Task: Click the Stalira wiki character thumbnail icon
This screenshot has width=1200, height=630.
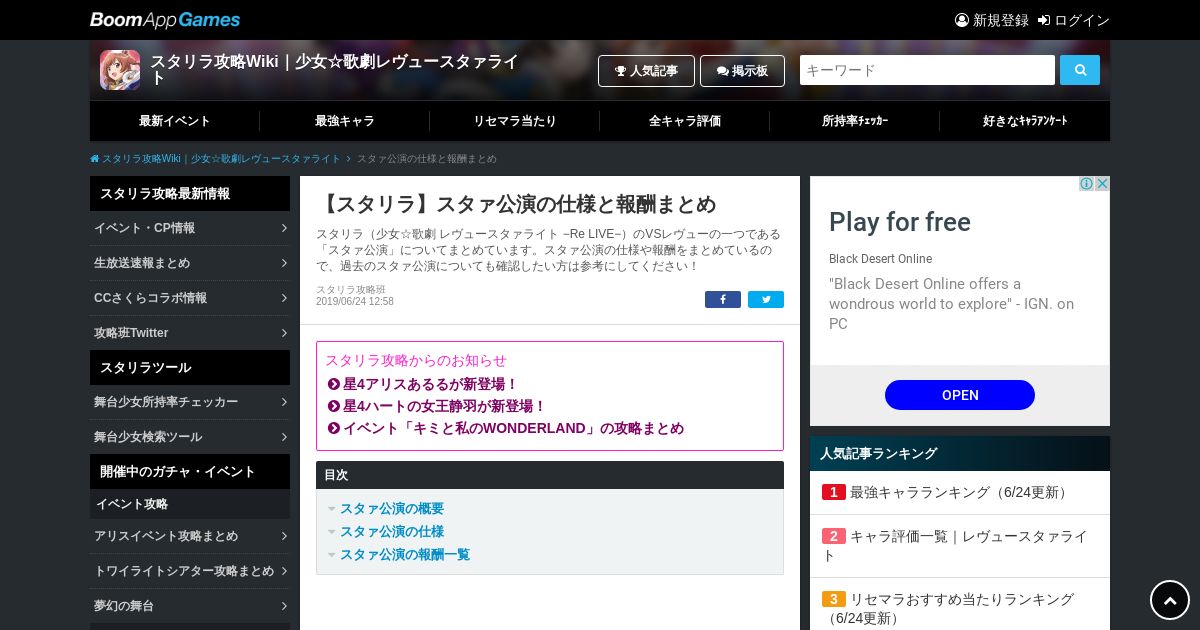Action: coord(120,70)
